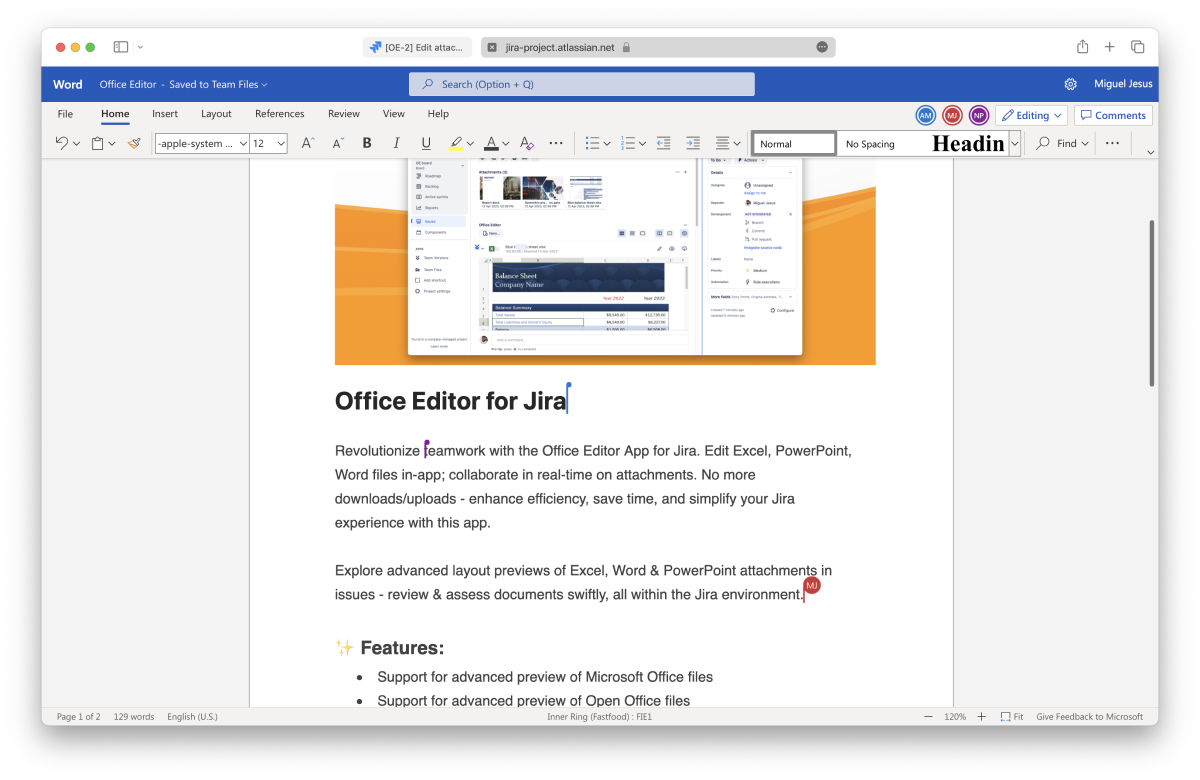This screenshot has width=1200, height=780.
Task: Click the Grow Font icon
Action: pyautogui.click(x=308, y=144)
